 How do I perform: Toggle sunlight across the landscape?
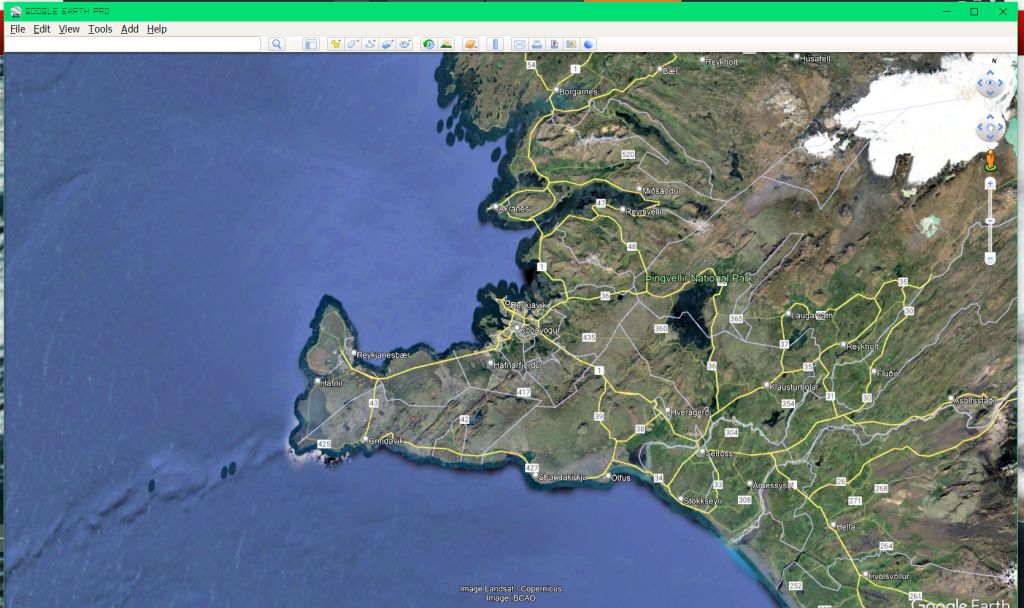point(445,44)
